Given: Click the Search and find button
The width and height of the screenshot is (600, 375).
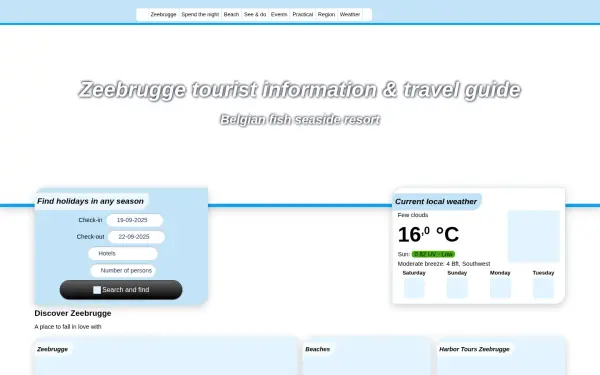Looking at the screenshot, I should (x=121, y=290).
